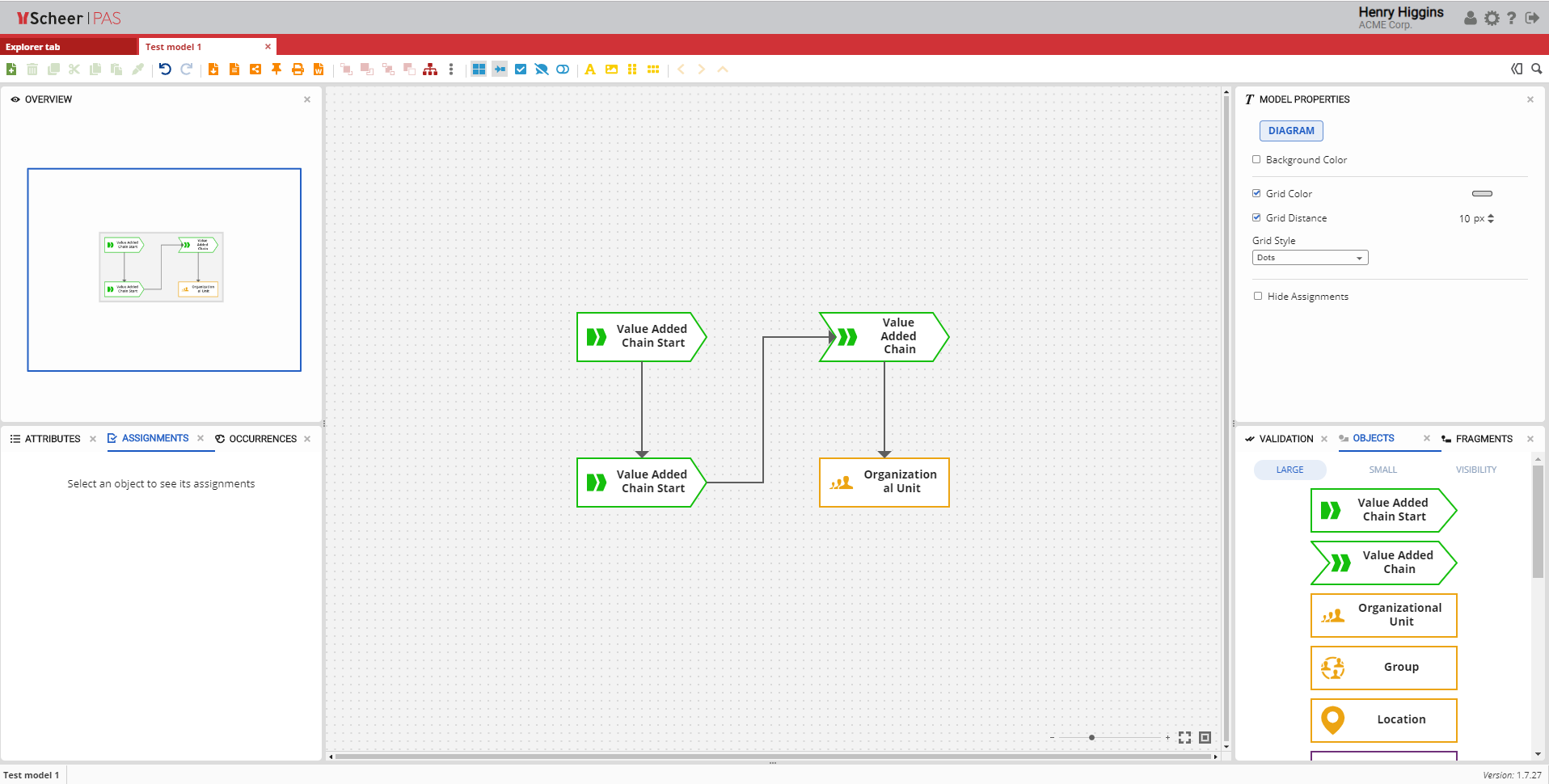The image size is (1549, 784).
Task: Uncheck the Grid Distance checkbox
Action: pyautogui.click(x=1256, y=218)
